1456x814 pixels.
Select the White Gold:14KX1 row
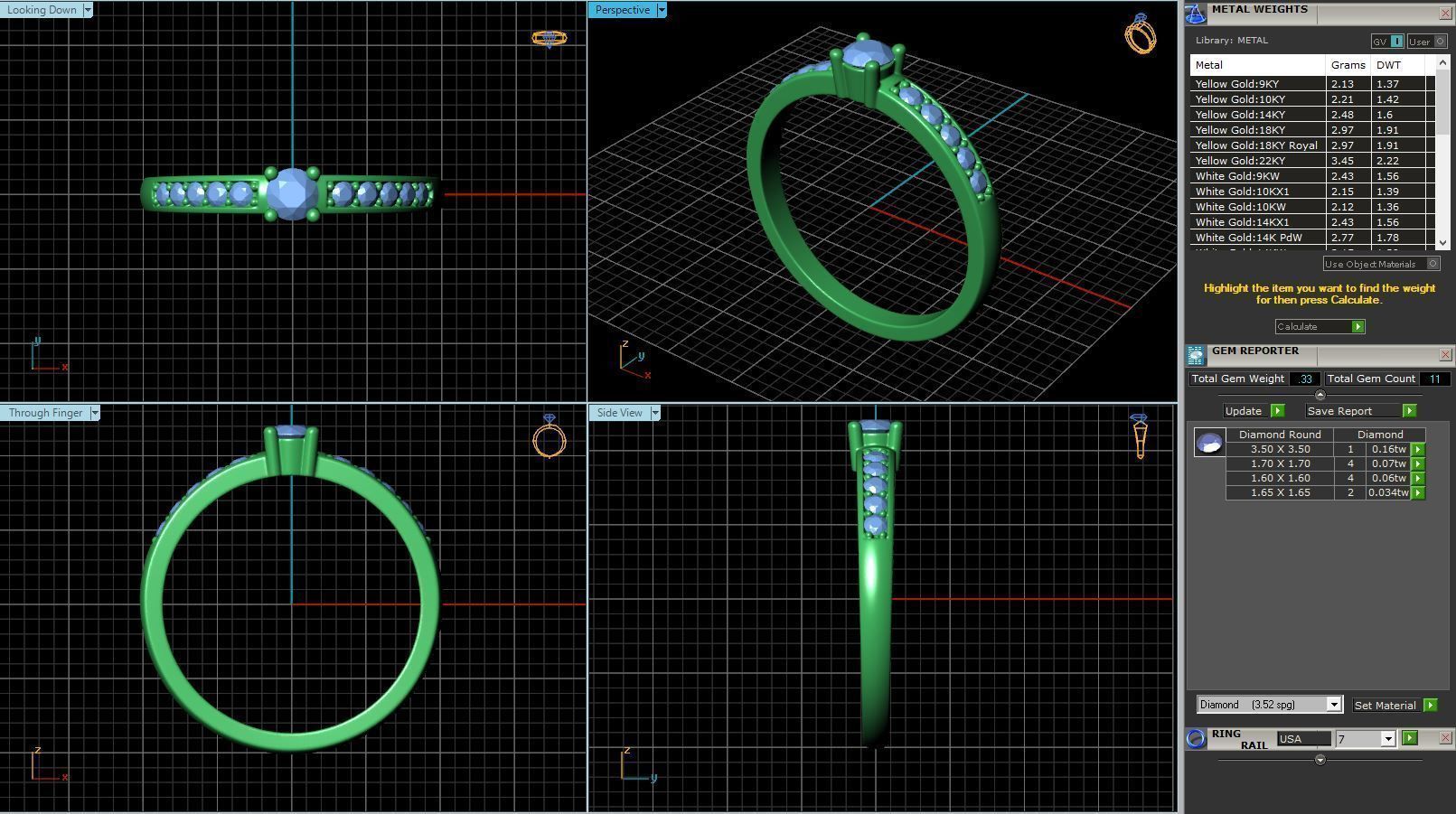coord(1312,221)
